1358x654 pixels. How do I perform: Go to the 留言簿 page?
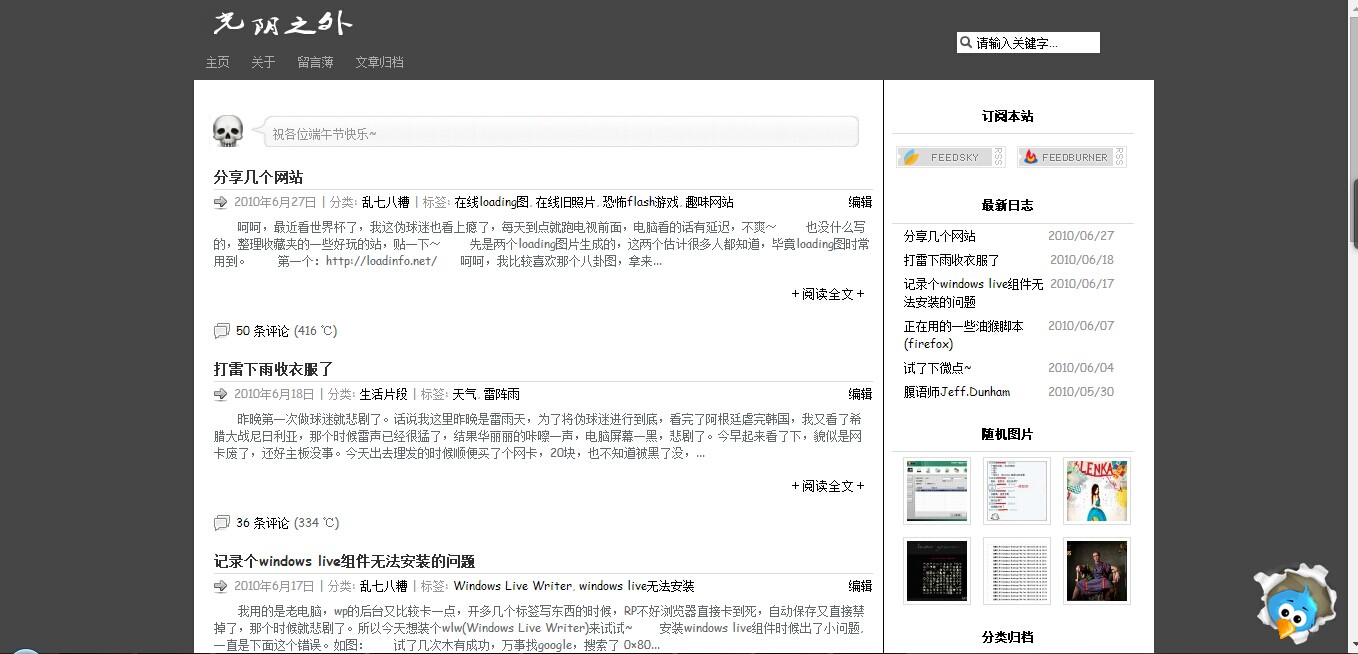point(315,62)
